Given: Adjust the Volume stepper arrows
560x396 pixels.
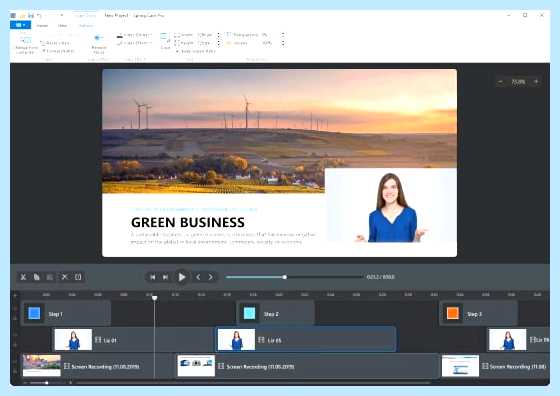Looking at the screenshot, I should (x=283, y=43).
